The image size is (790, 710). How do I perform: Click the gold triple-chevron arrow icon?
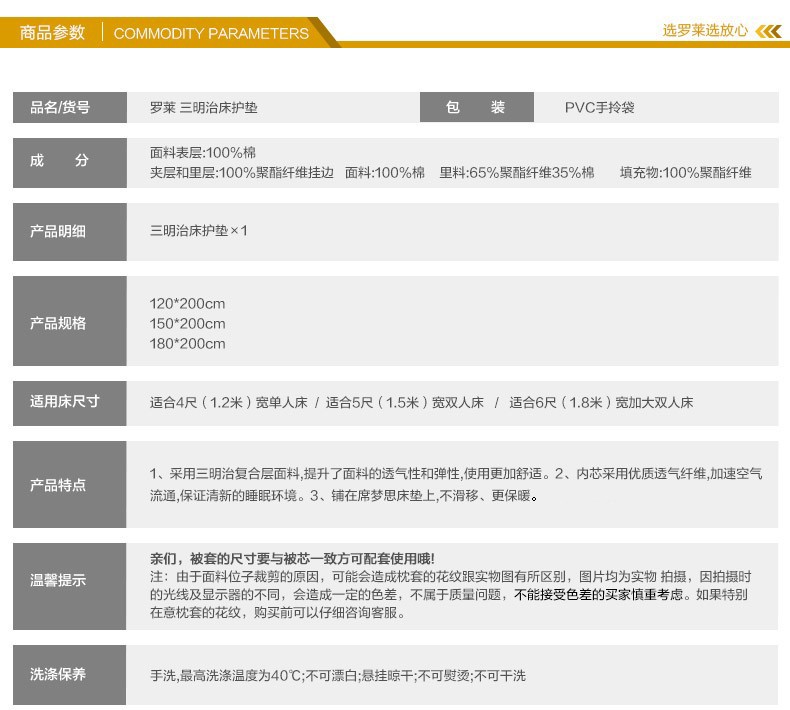point(768,31)
